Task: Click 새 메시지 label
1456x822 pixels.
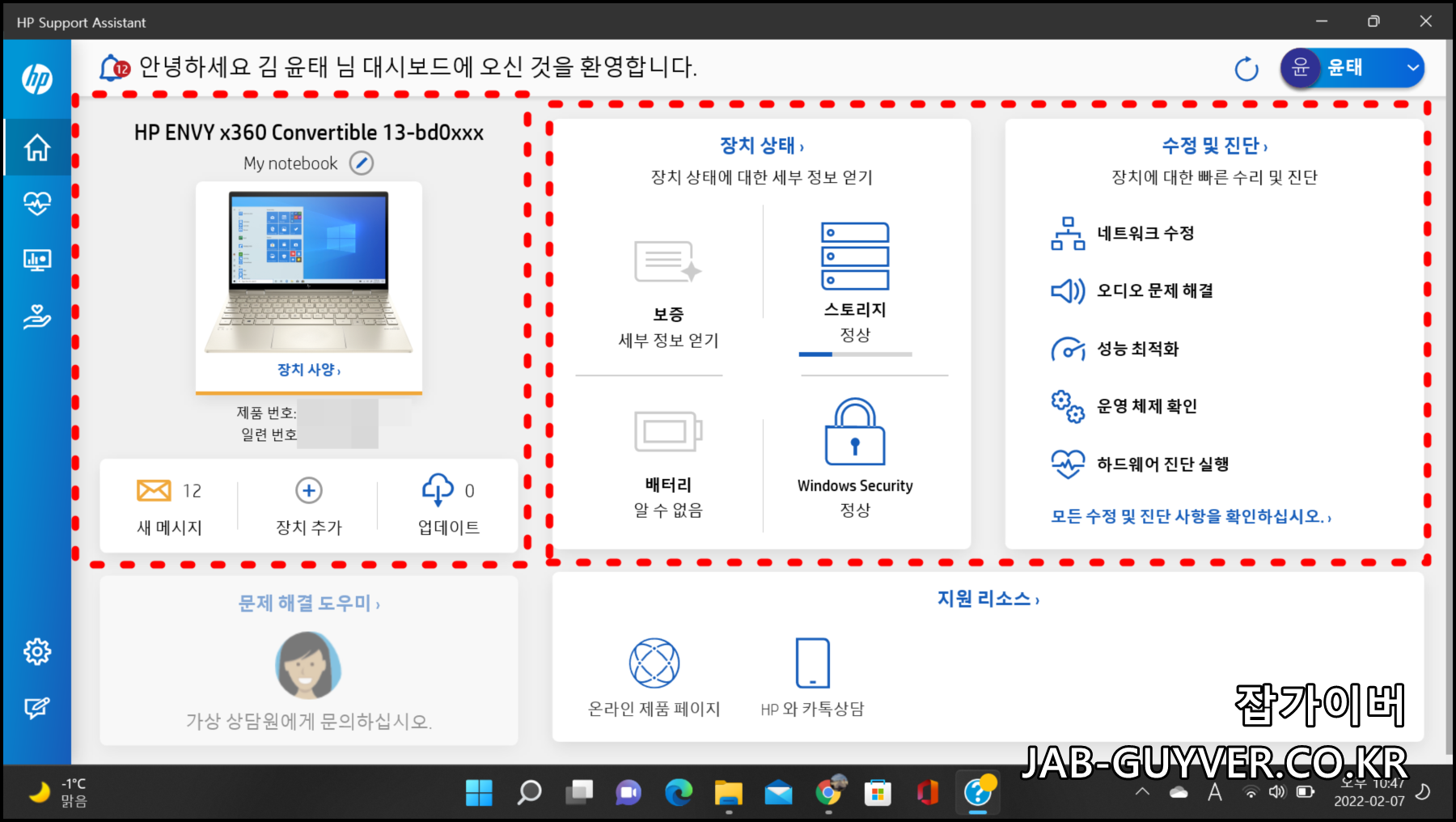Action: [x=169, y=528]
